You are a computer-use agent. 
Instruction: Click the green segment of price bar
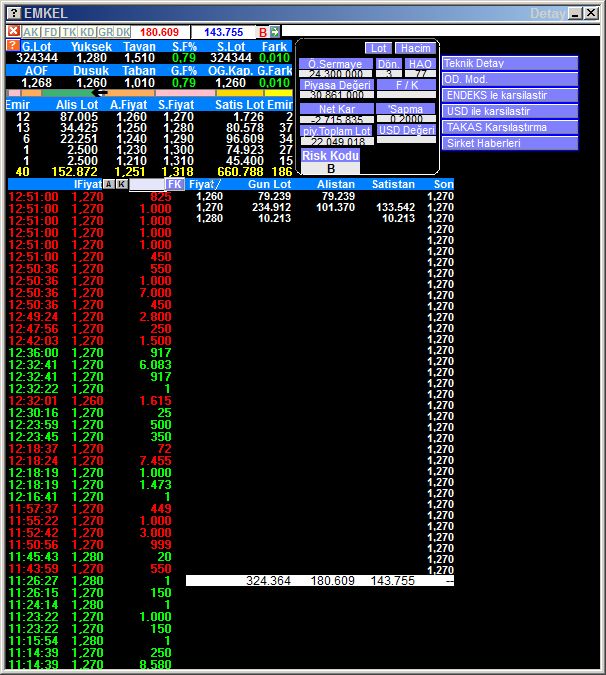[x=67, y=93]
